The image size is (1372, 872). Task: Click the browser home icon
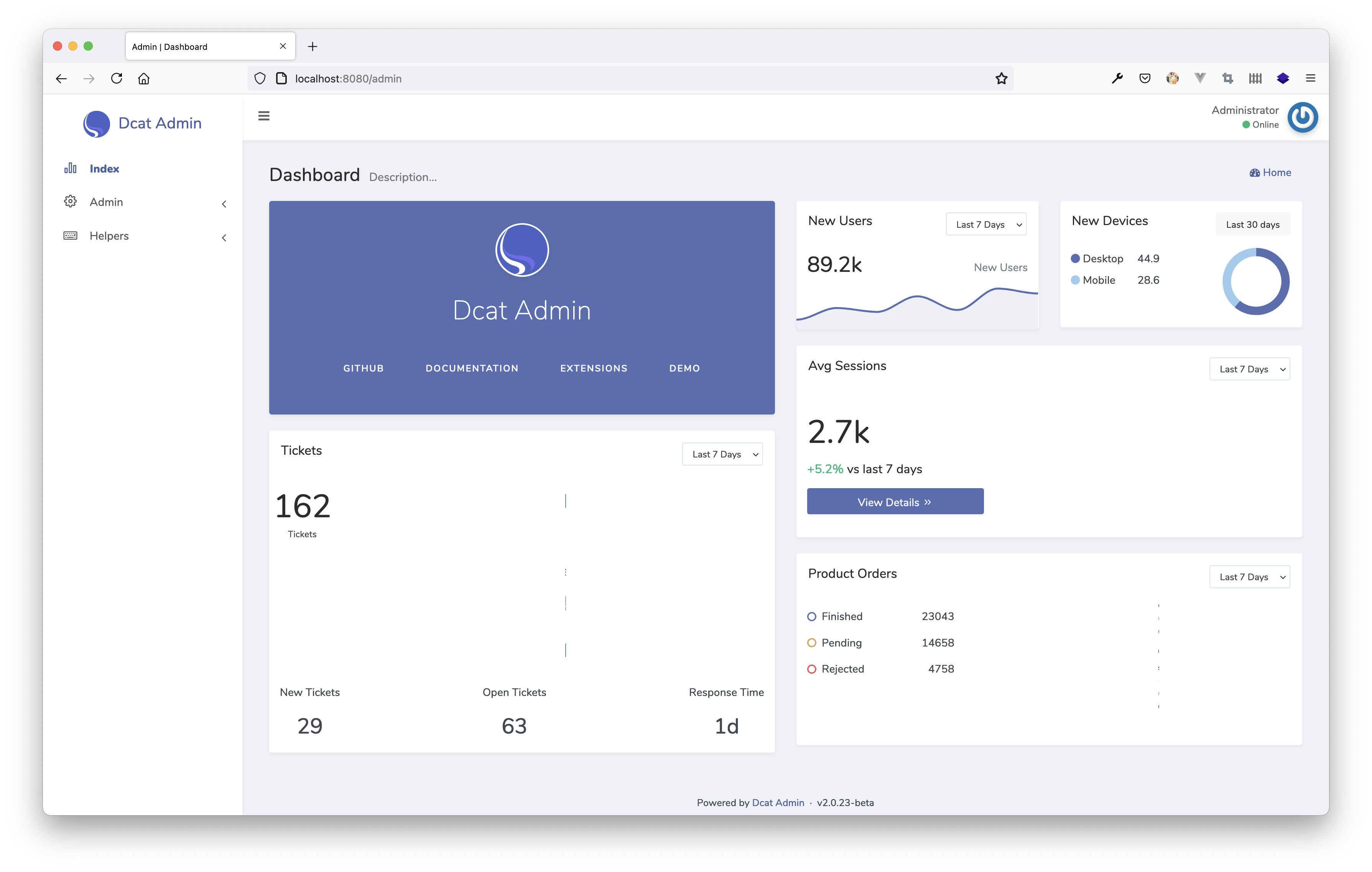(143, 79)
